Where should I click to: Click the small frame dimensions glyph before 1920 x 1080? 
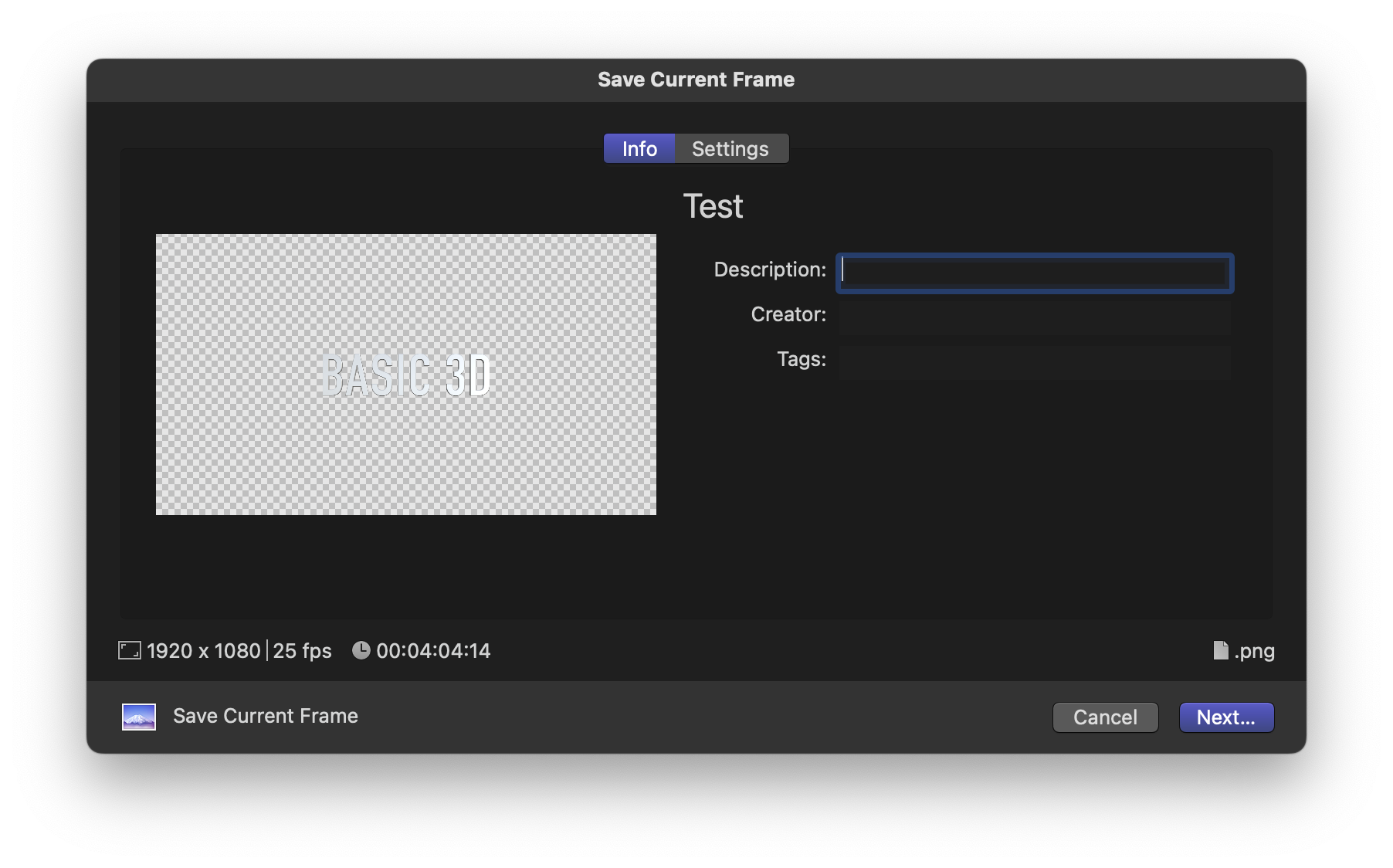point(129,650)
